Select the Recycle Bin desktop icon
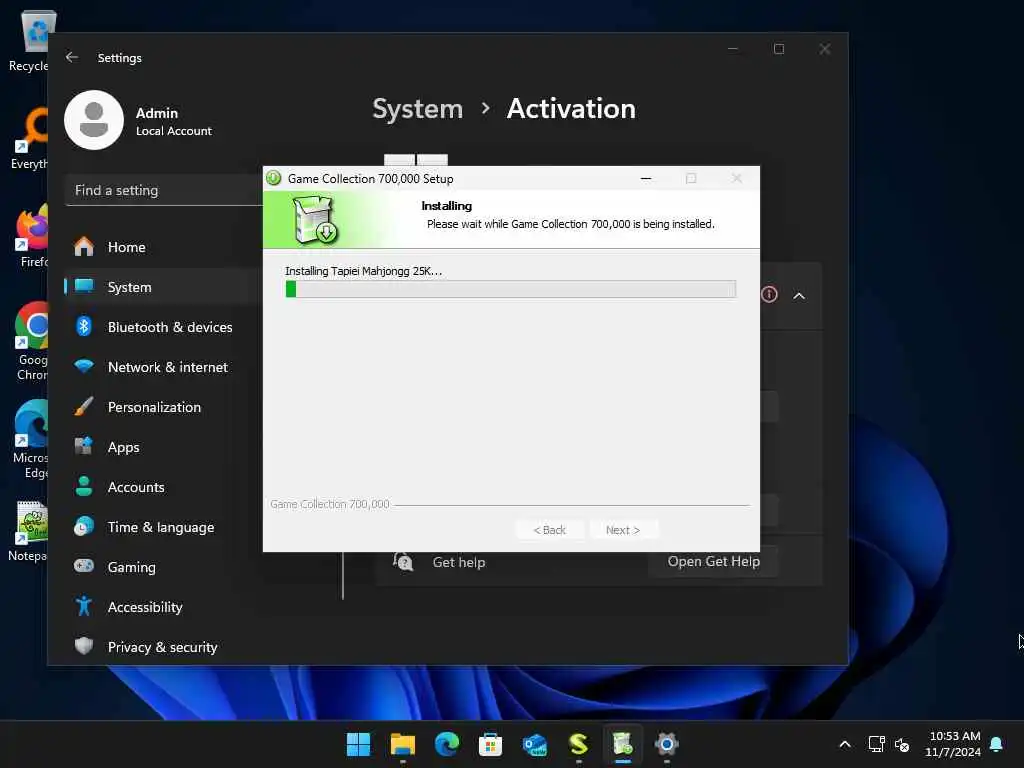The height and width of the screenshot is (768, 1024). [29, 40]
